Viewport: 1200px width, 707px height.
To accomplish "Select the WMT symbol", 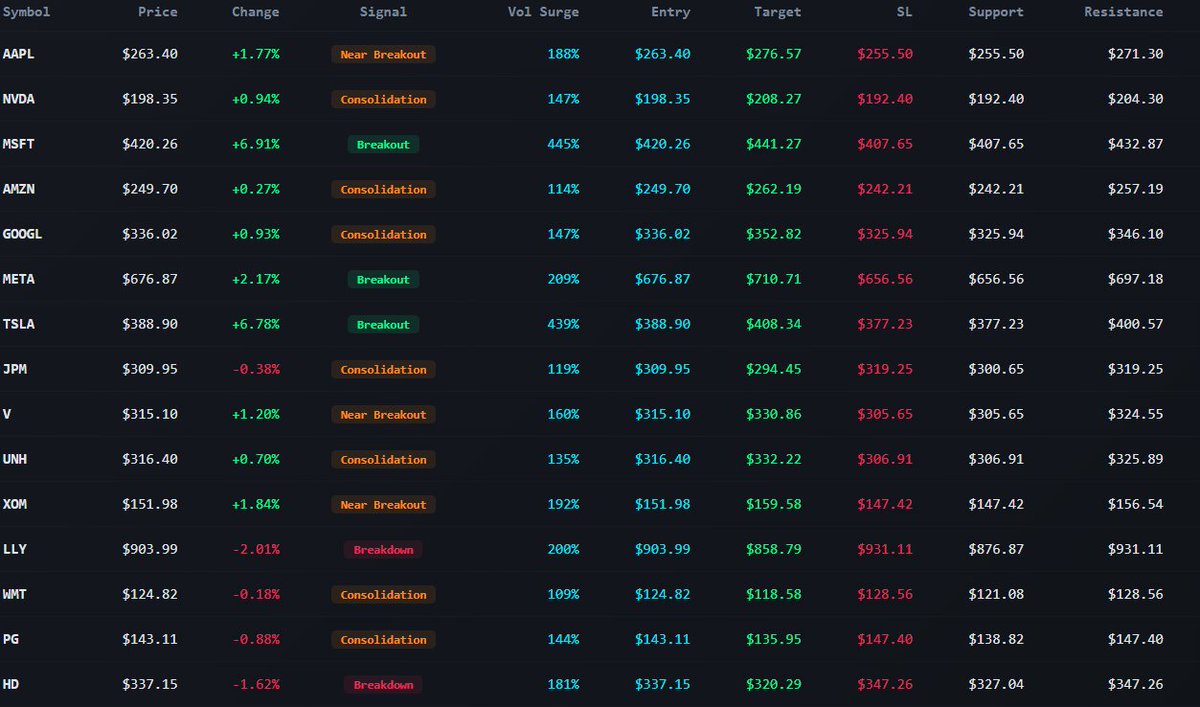I will 15,594.
